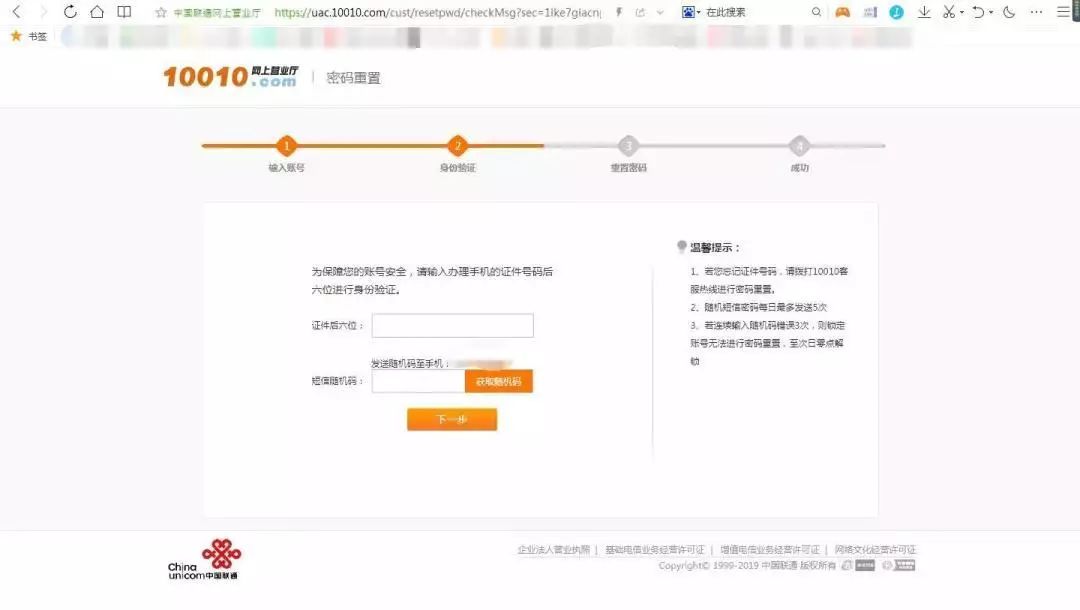The image size is (1080, 610).
Task: Click the lightning speed-mode icon in address bar
Action: (x=619, y=12)
